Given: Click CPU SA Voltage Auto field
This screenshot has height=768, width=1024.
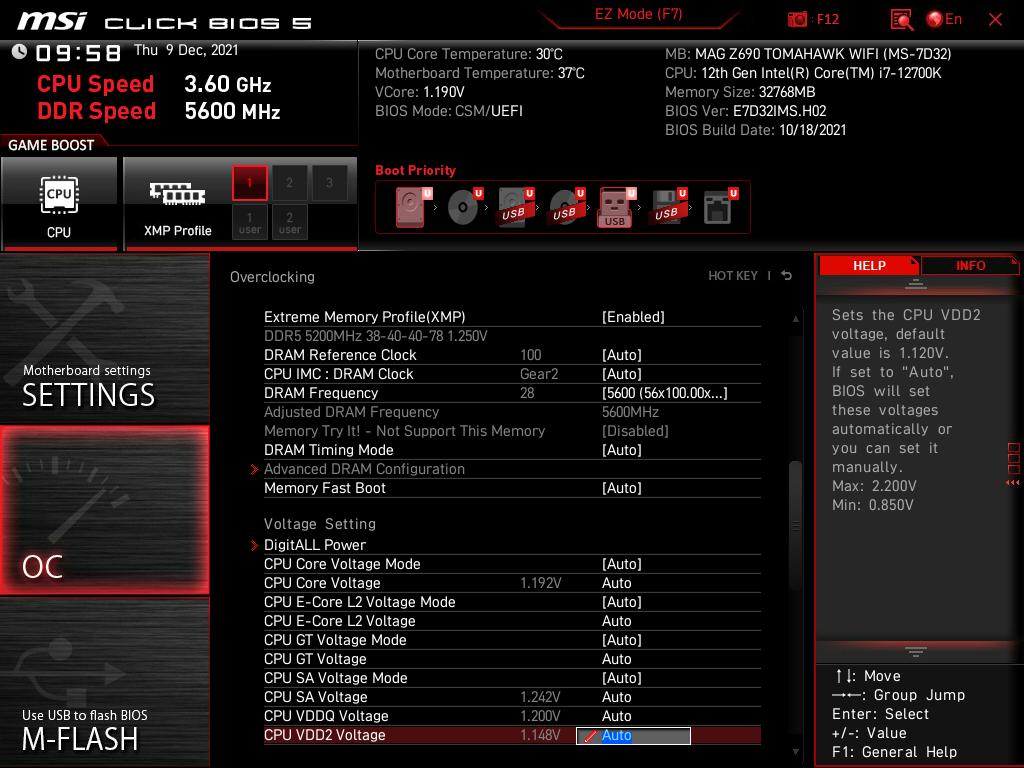Looking at the screenshot, I should (x=616, y=697).
